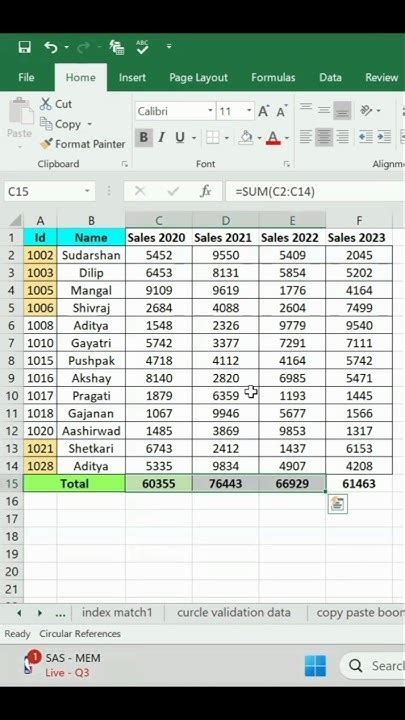Click Increase Indent icon
This screenshot has height=720, width=405.
tap(384, 137)
